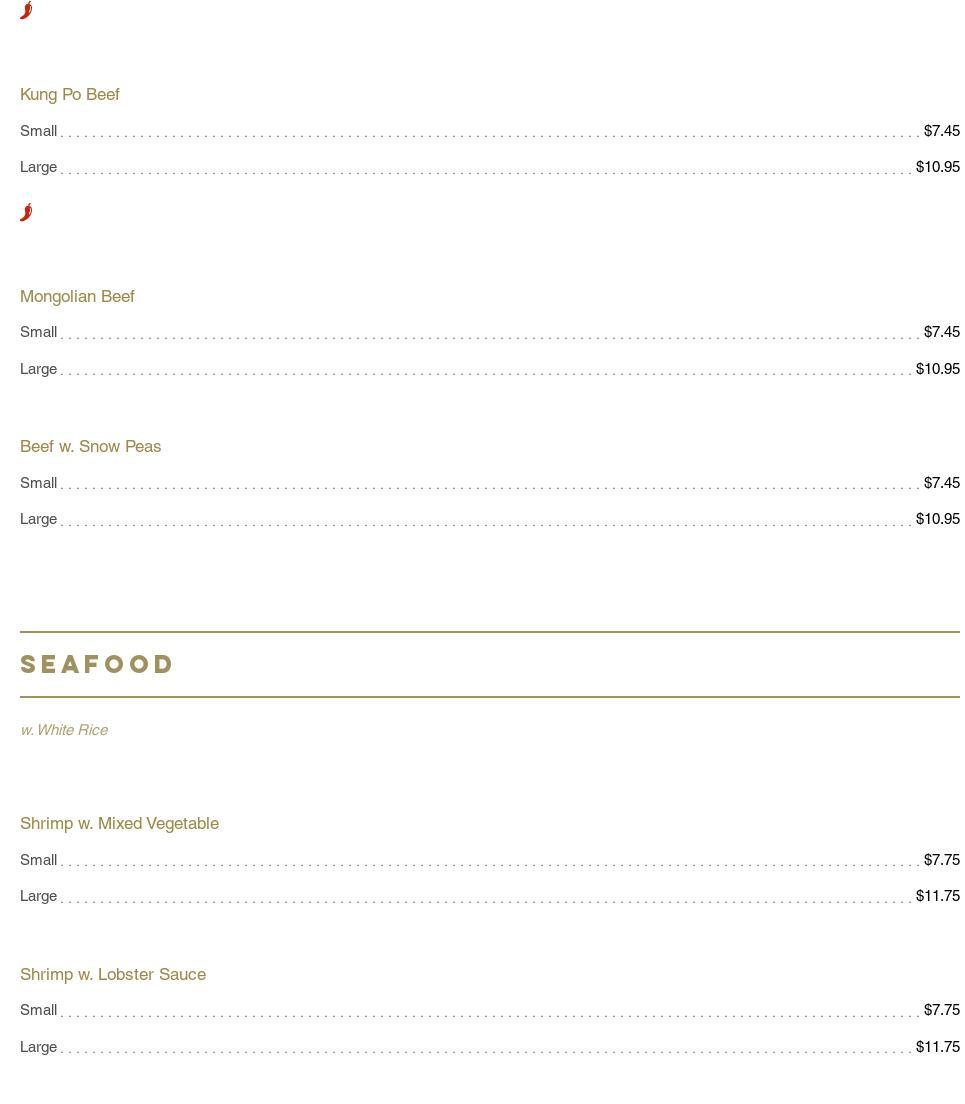Click the SEAFOOD section heading
This screenshot has height=1104, width=965.
[x=97, y=664]
